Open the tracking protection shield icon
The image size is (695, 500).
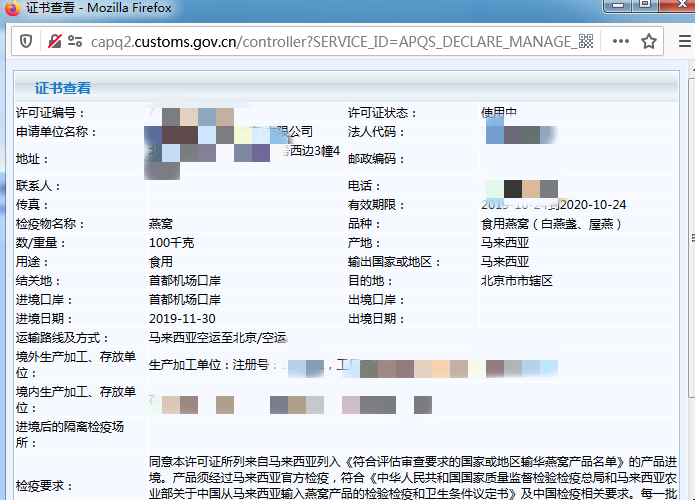pos(25,42)
